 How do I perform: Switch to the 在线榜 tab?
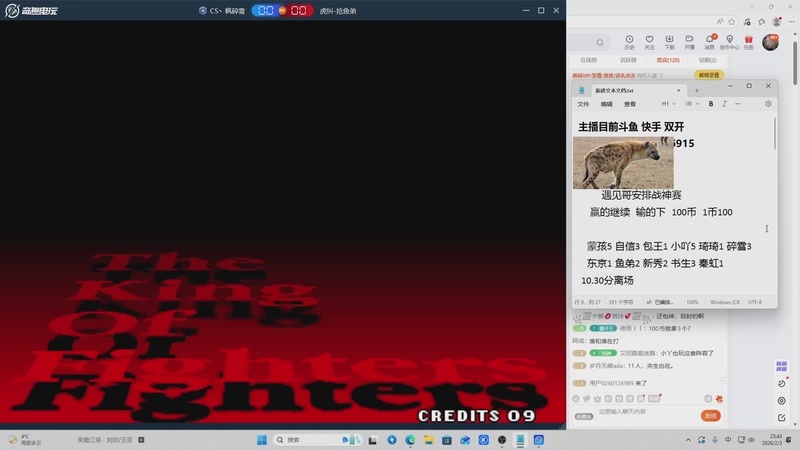[588, 60]
